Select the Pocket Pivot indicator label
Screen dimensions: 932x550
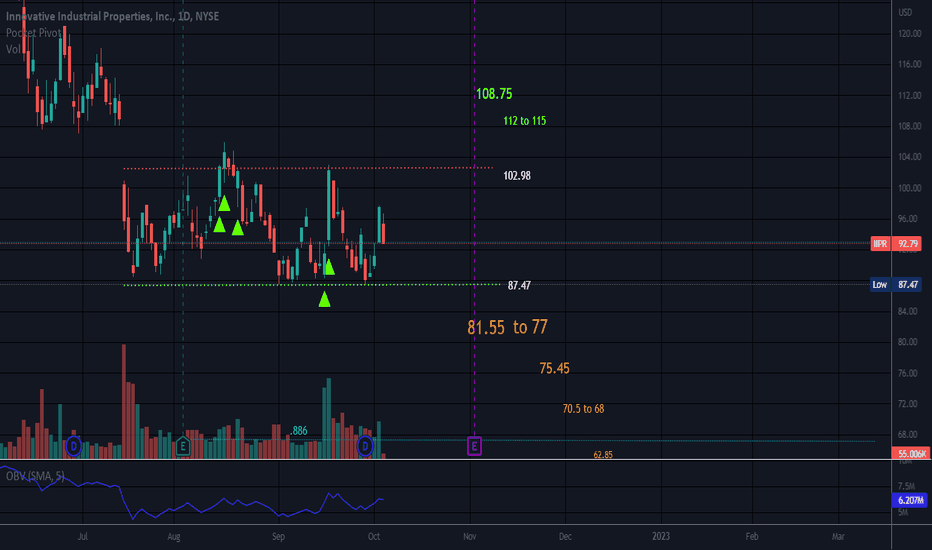33,33
